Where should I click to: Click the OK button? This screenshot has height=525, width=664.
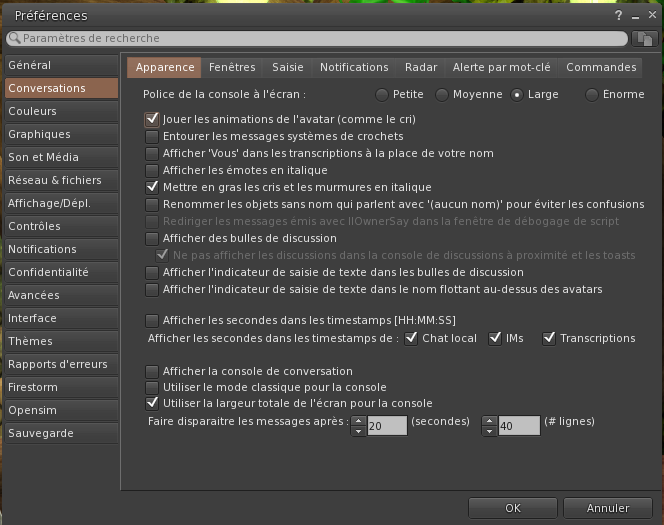pos(512,508)
